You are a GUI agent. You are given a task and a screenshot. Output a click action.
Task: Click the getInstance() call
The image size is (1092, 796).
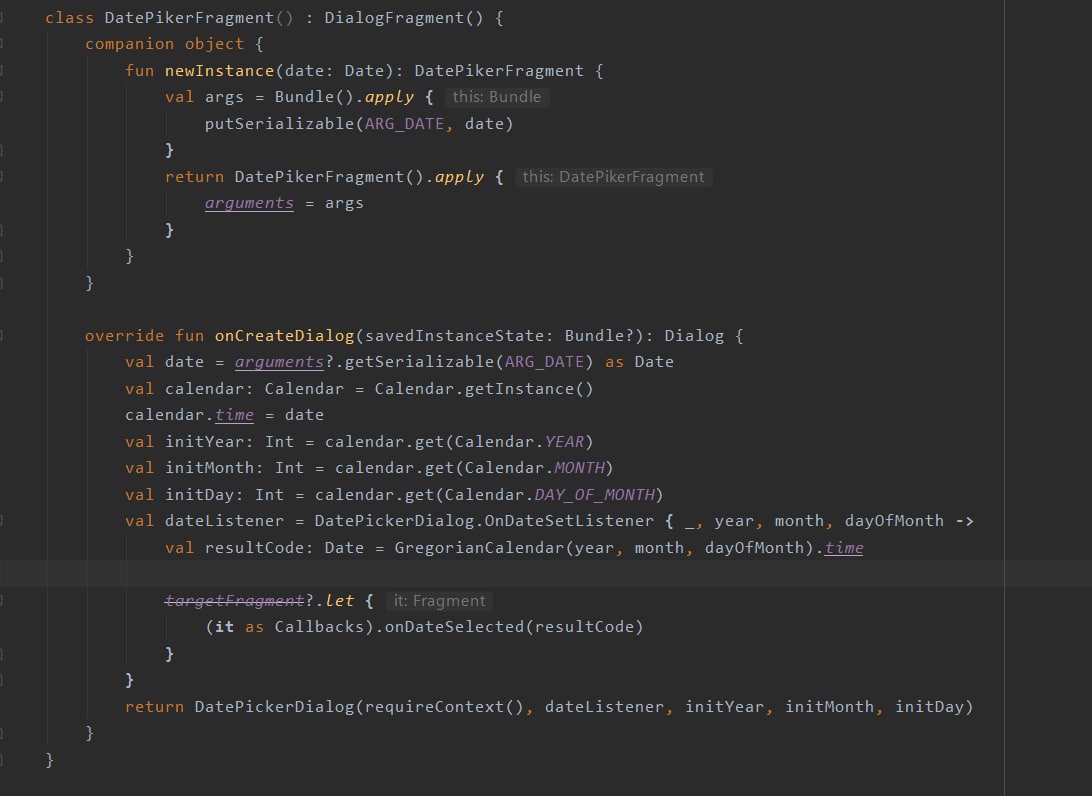(x=529, y=389)
